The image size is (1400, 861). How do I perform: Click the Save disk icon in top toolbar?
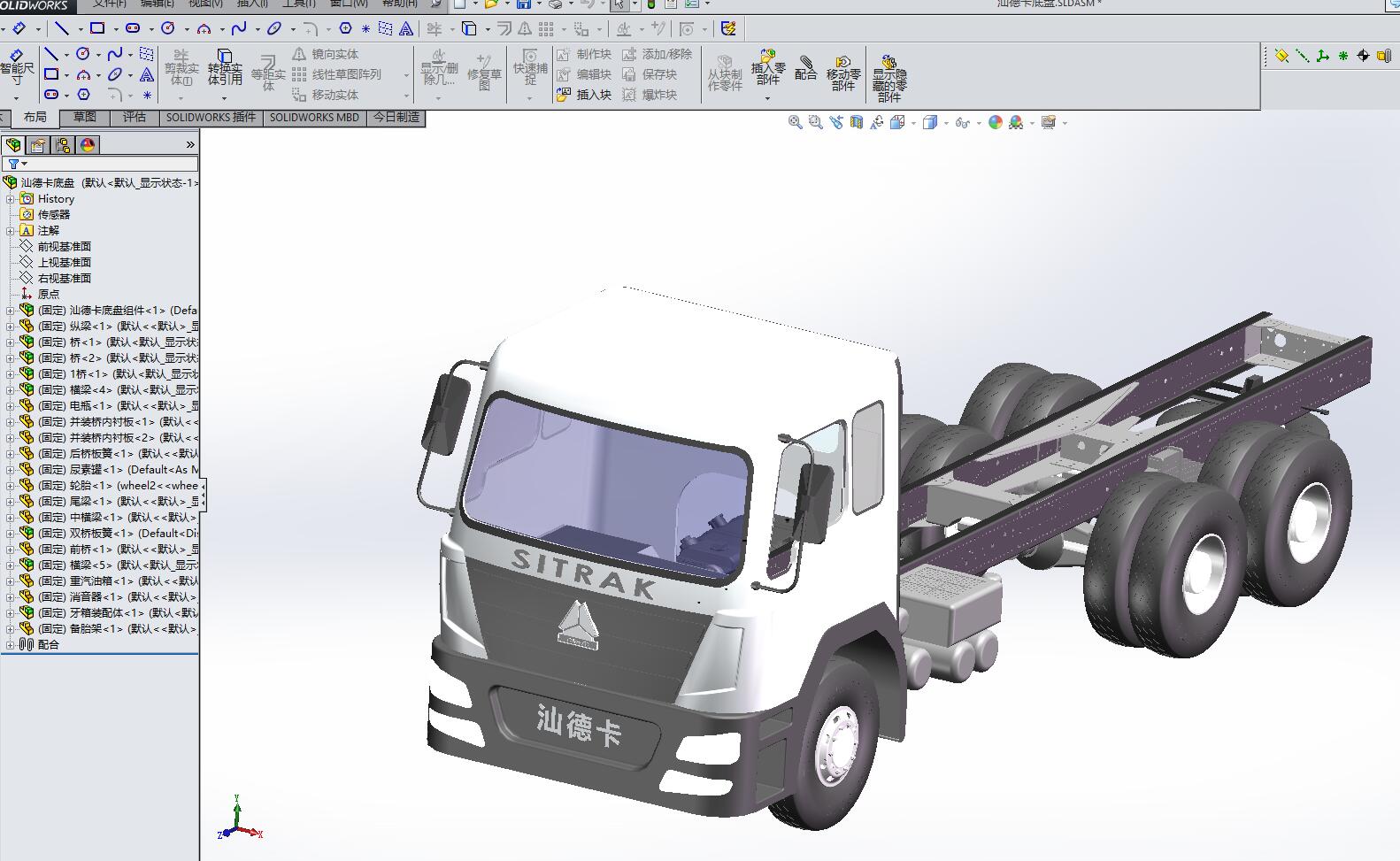tap(524, 4)
